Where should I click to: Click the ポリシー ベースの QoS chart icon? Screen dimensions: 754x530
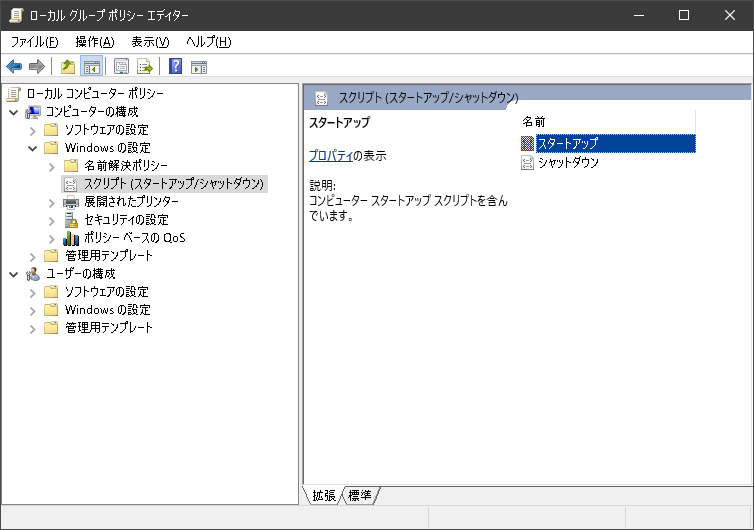pyautogui.click(x=71, y=238)
